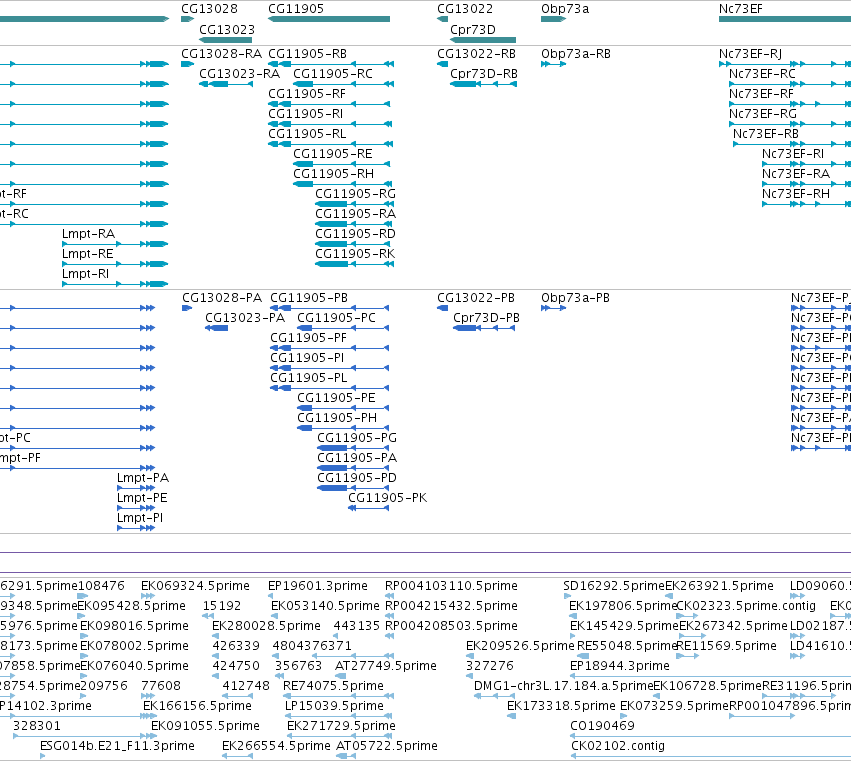Click contig CK02102.contig

click(x=618, y=746)
